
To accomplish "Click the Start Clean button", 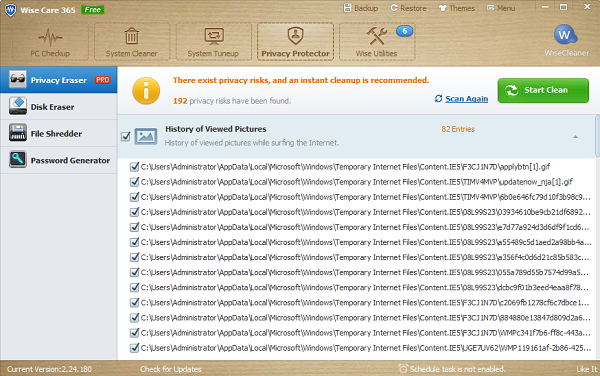I will tap(543, 90).
